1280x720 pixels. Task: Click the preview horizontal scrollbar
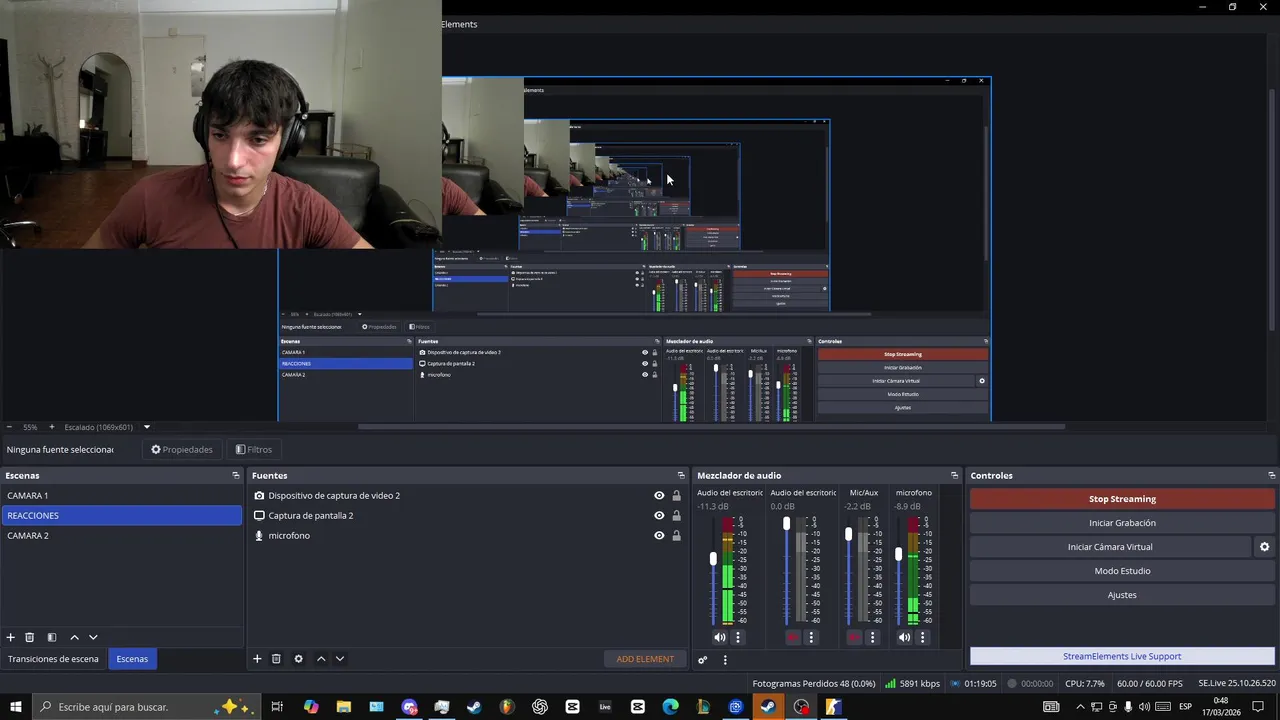coord(712,426)
